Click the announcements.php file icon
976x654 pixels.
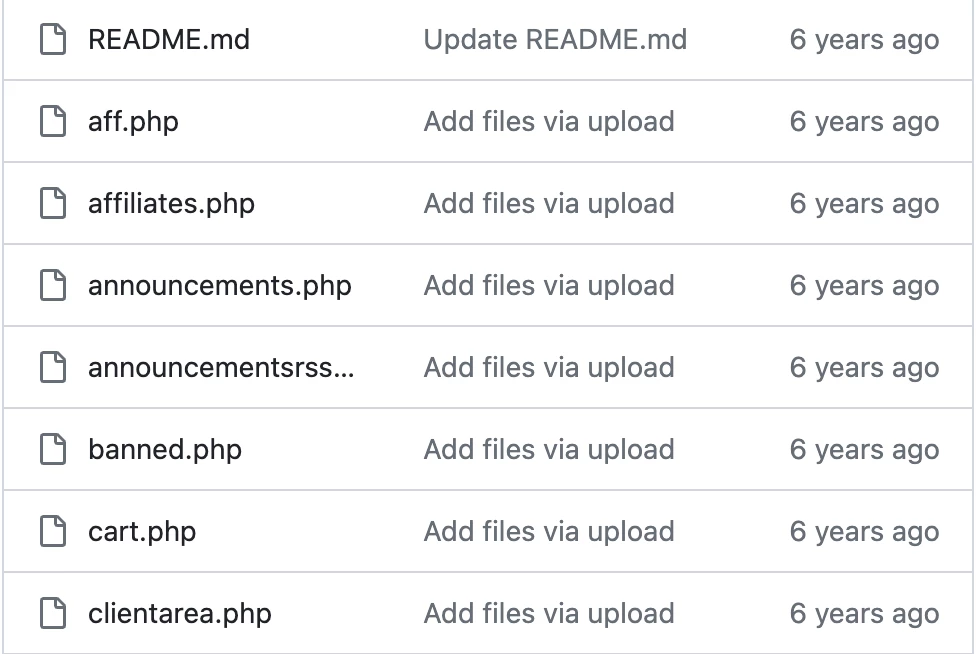(x=51, y=285)
